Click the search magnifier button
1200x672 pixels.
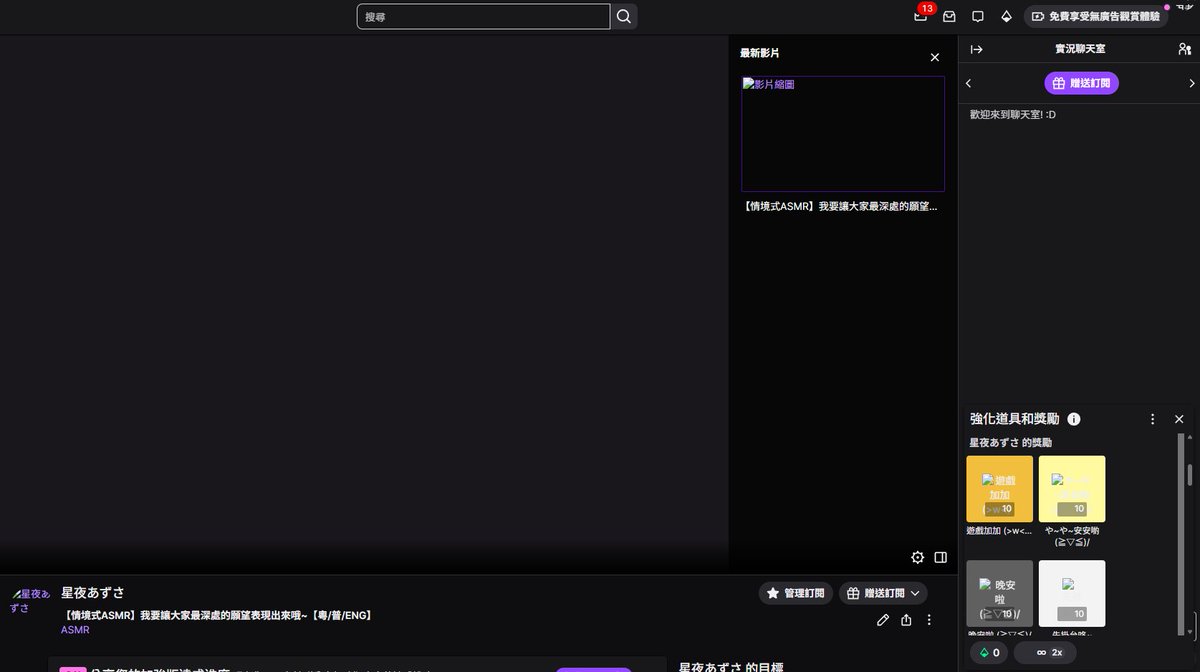click(x=624, y=17)
